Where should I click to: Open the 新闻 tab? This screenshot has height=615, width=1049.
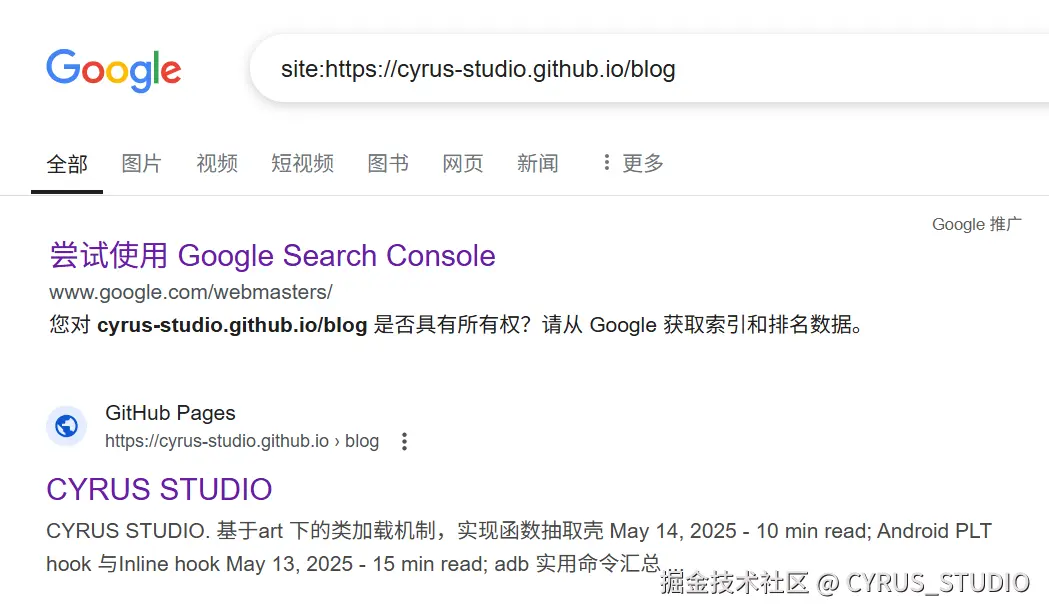537,163
